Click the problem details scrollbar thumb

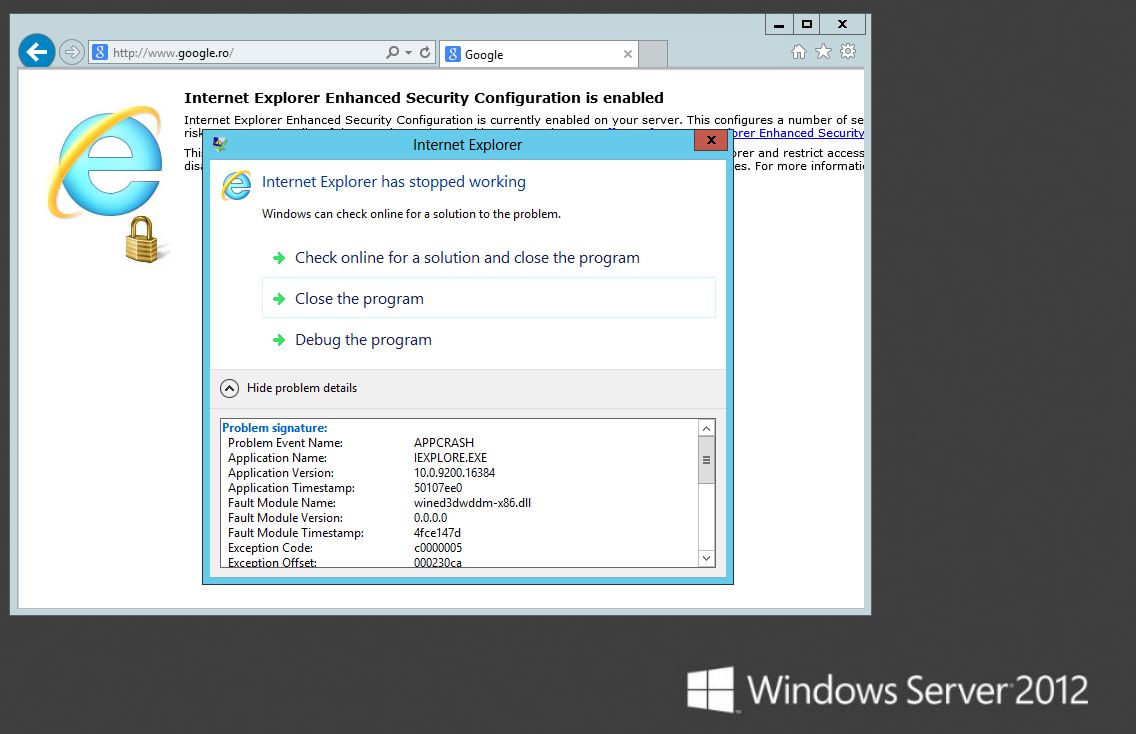(x=706, y=460)
